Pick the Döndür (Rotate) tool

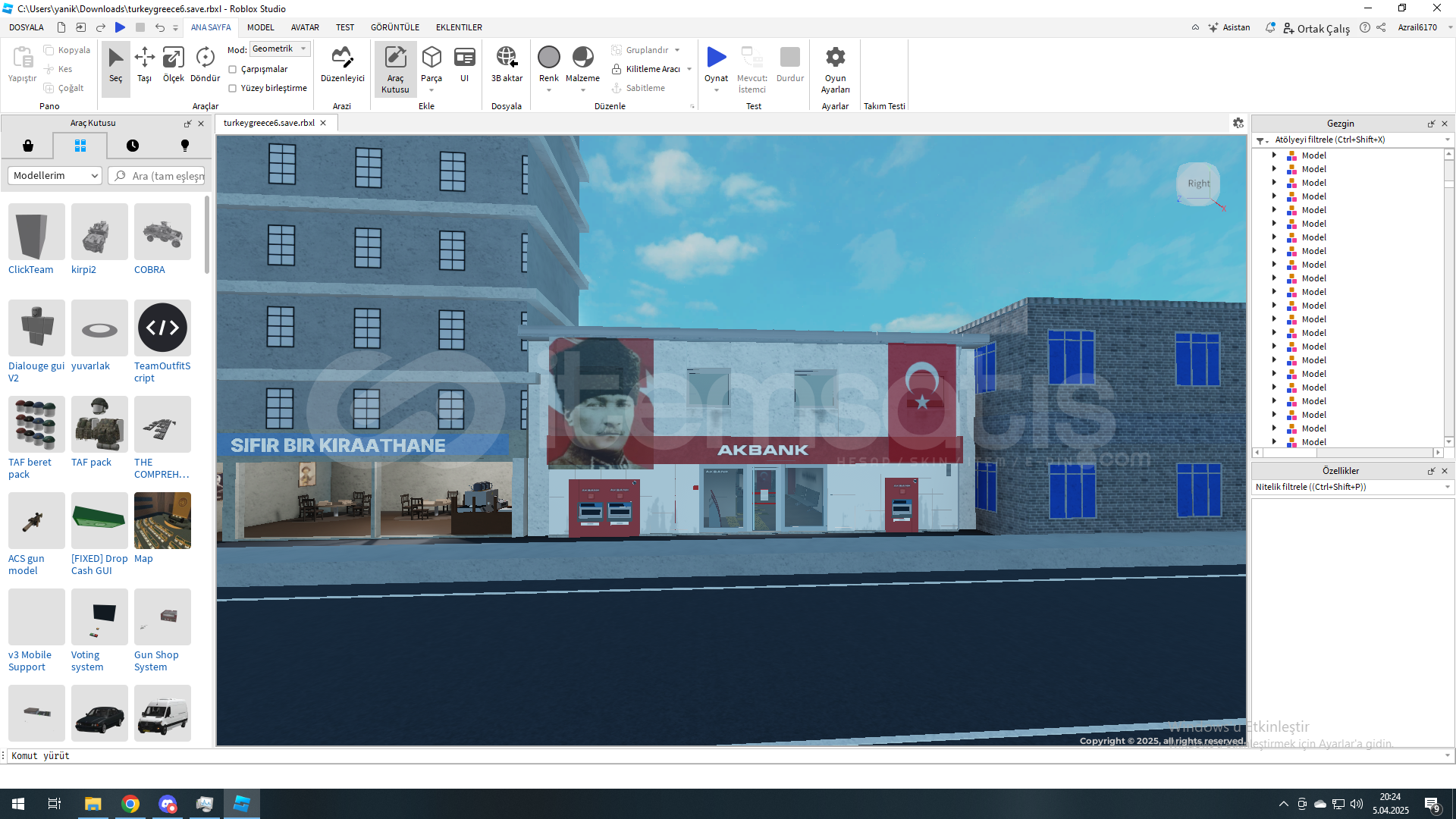click(205, 66)
